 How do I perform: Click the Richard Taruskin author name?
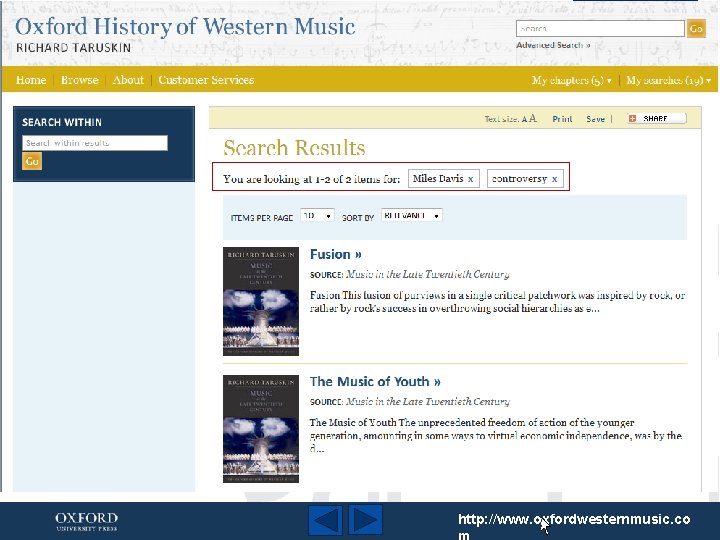pyautogui.click(x=73, y=48)
